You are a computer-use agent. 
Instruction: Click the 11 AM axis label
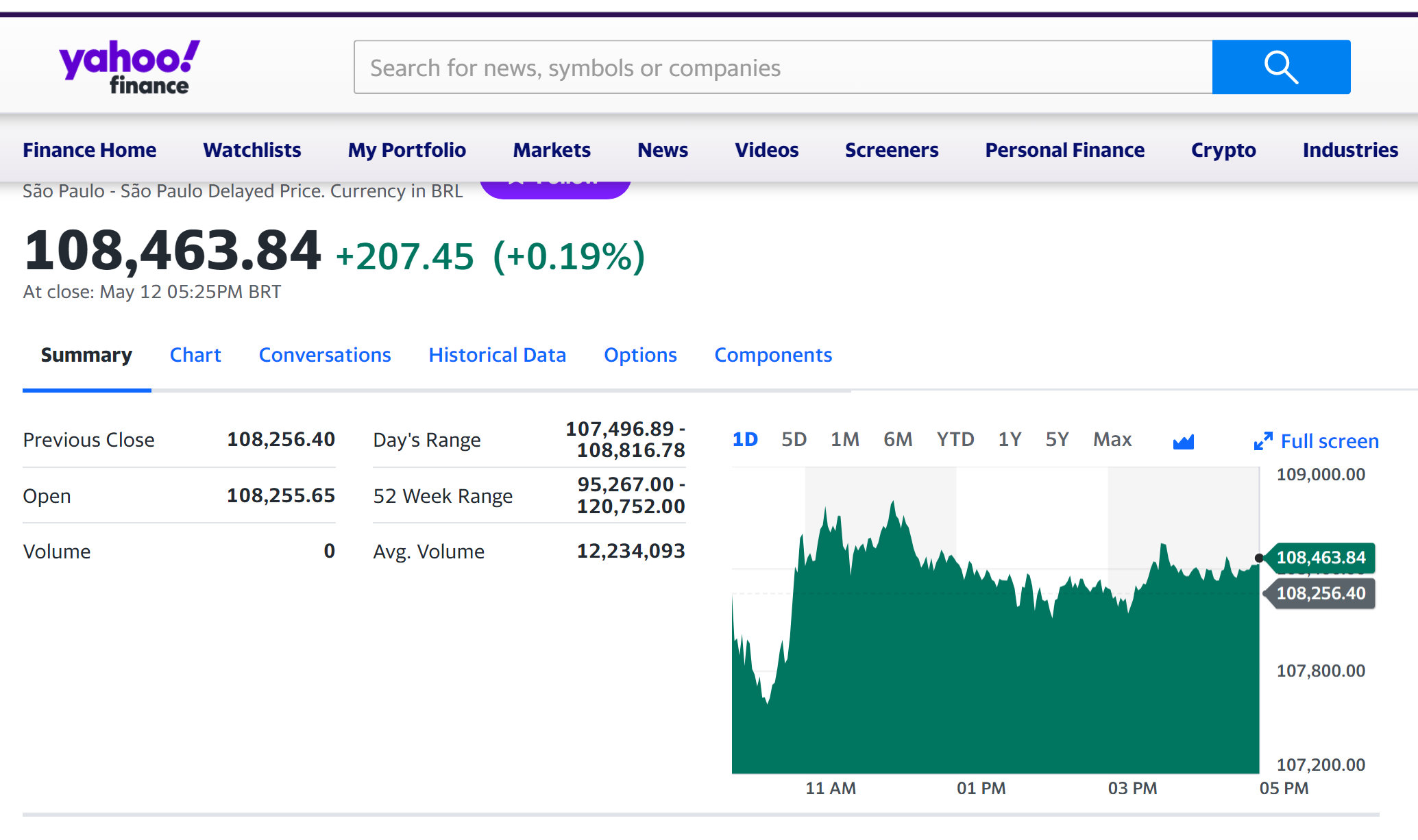tap(831, 789)
